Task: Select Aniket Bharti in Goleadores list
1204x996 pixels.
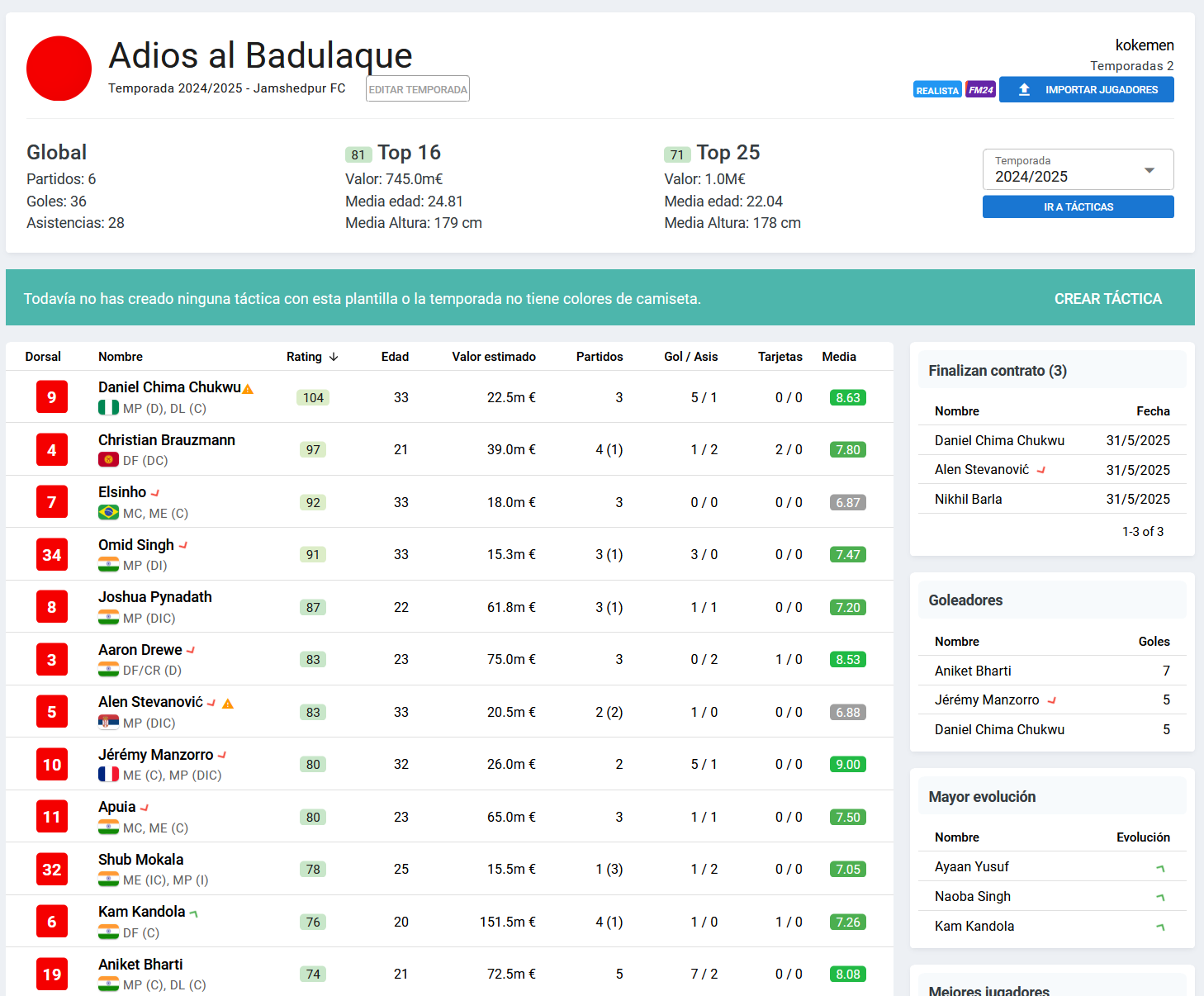Action: pos(973,671)
